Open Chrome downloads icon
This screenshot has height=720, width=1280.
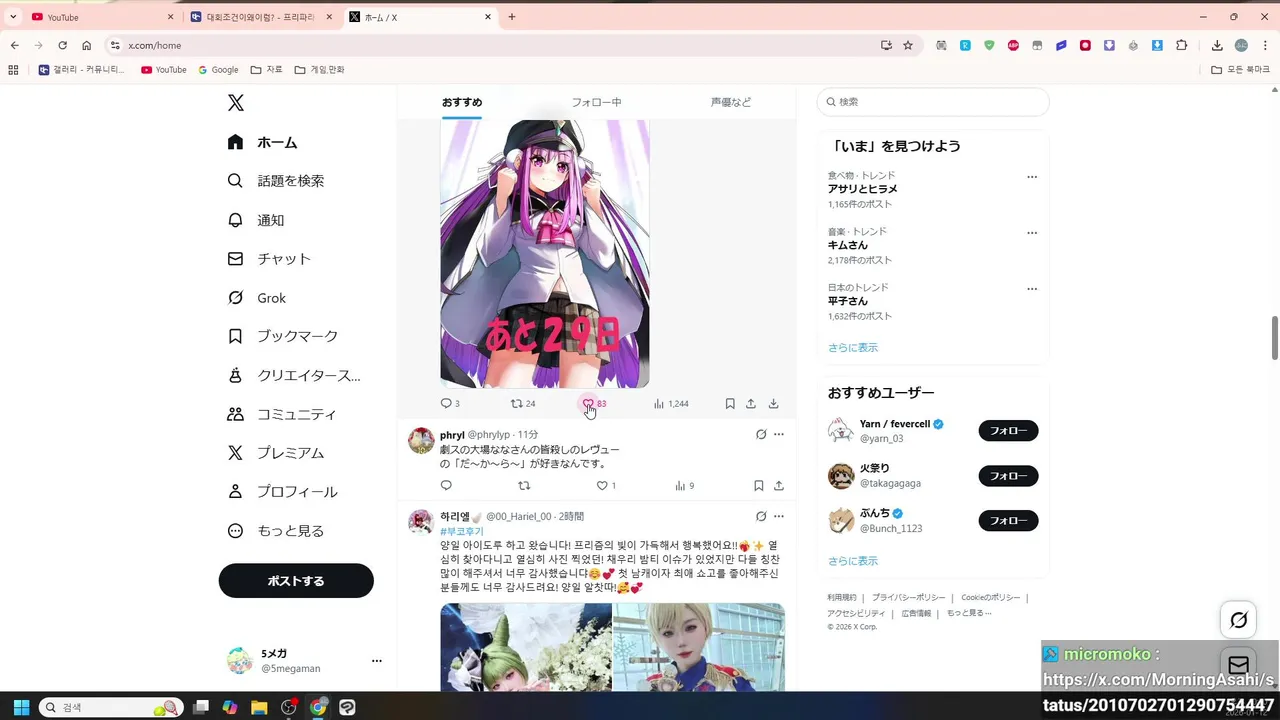tap(1217, 45)
